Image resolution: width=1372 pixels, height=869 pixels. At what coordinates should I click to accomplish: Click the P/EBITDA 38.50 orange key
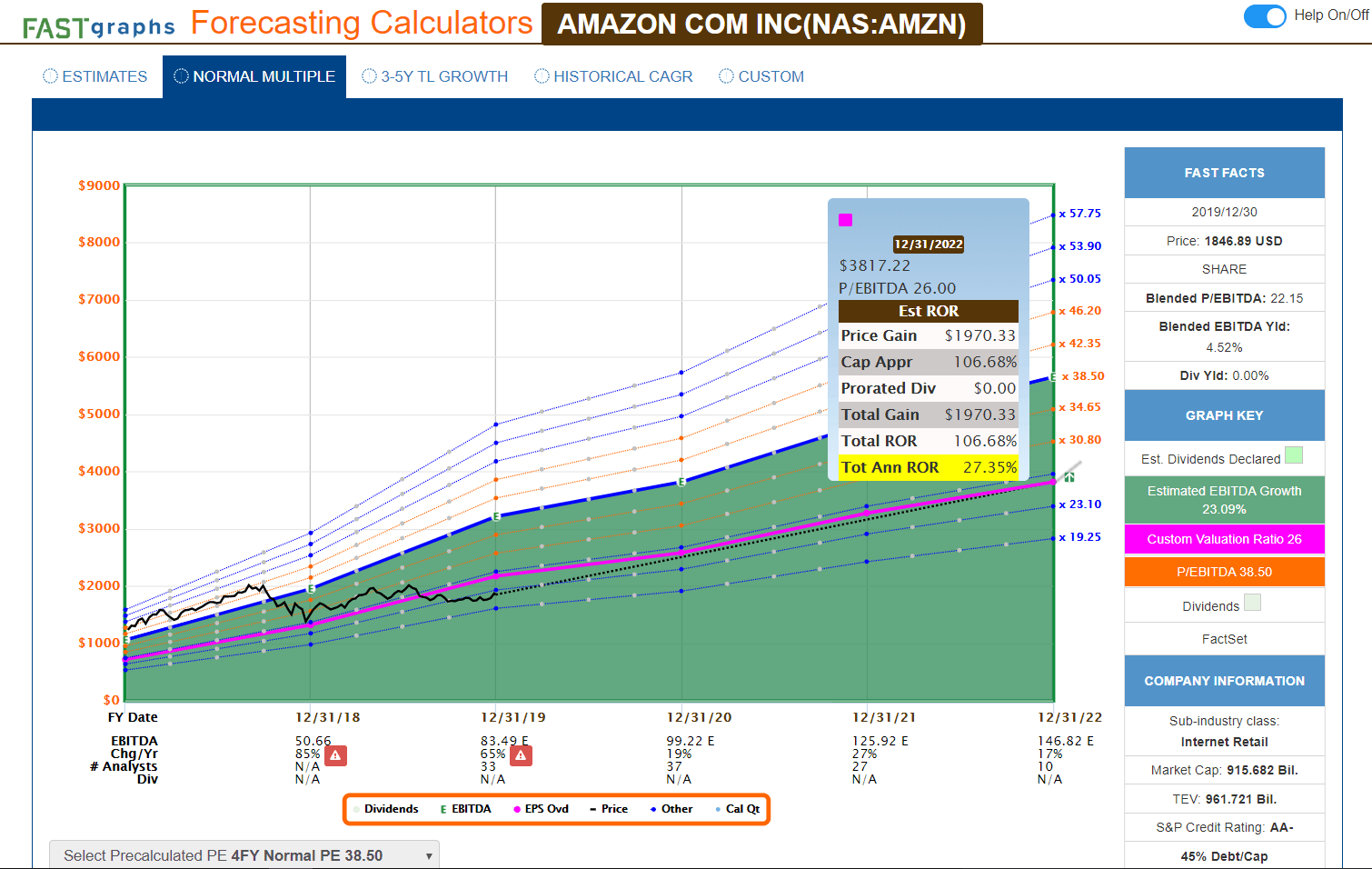1224,572
